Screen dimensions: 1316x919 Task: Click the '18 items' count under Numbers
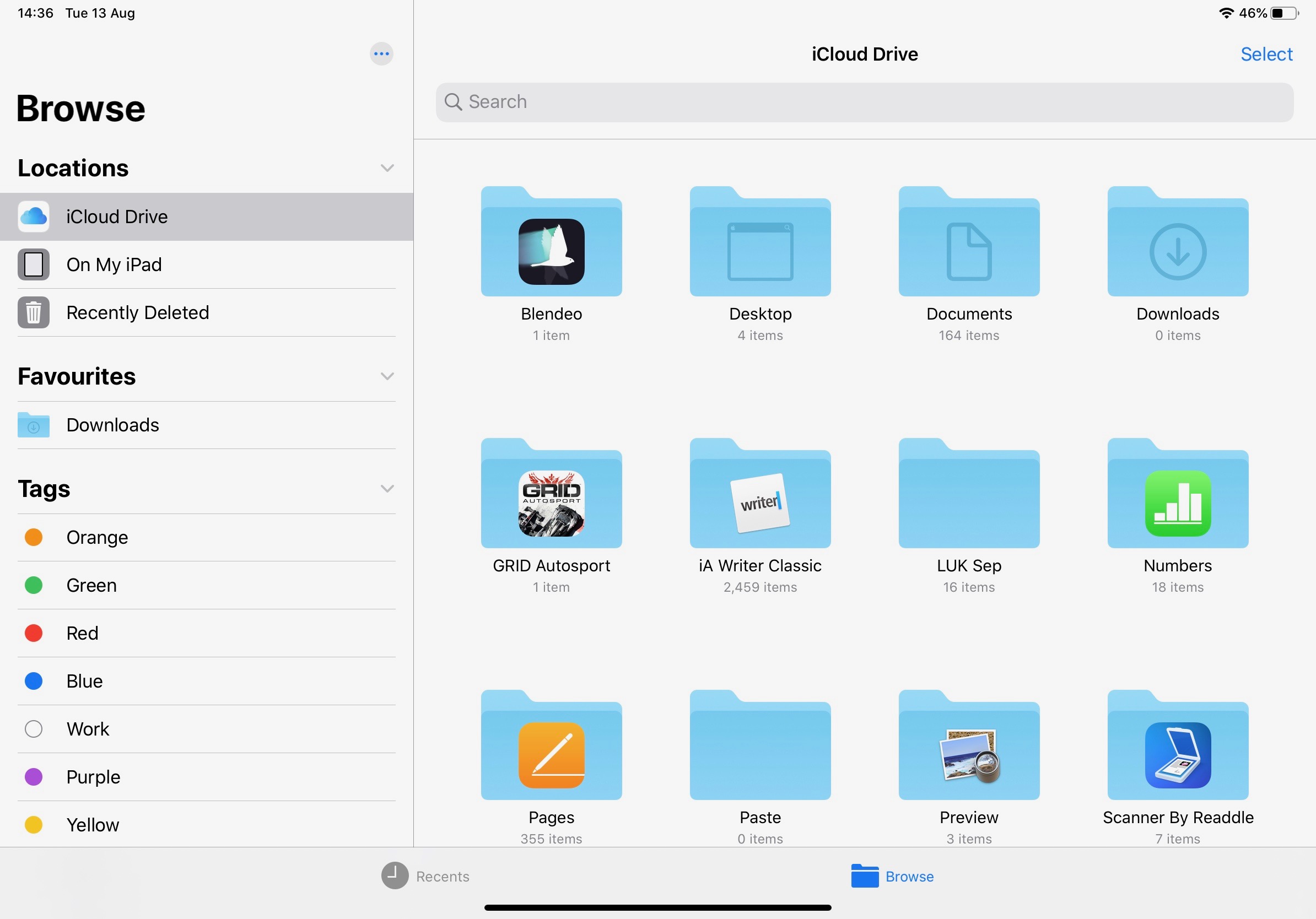(x=1178, y=587)
